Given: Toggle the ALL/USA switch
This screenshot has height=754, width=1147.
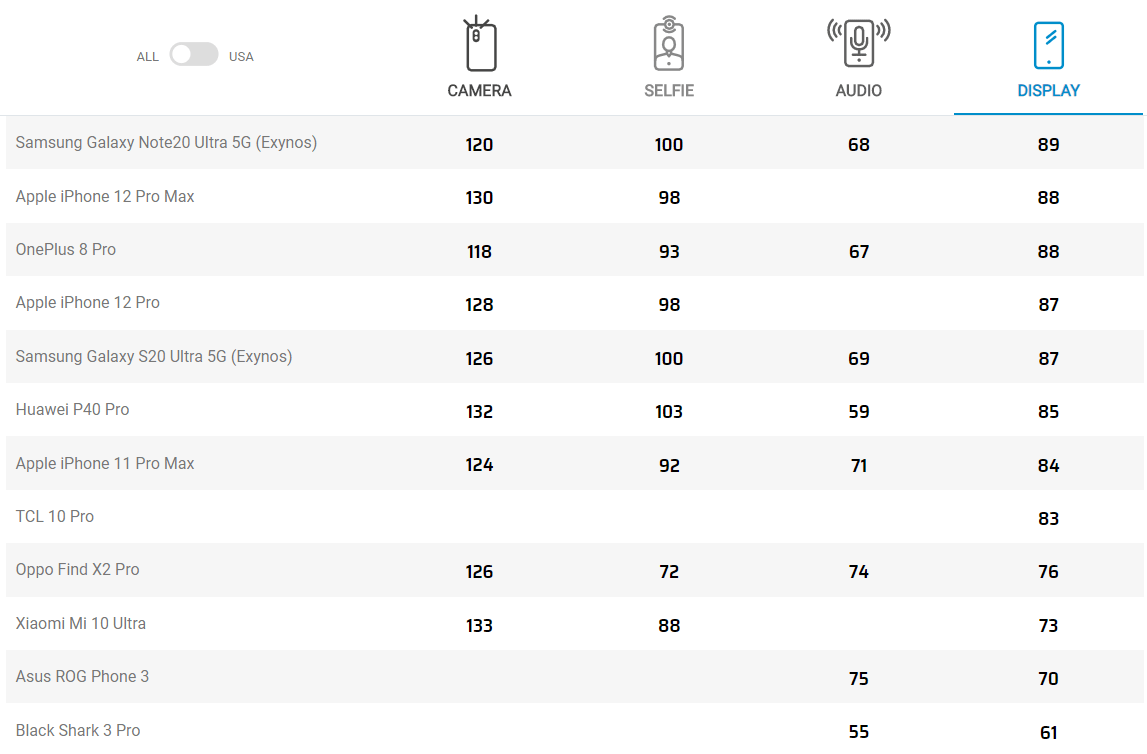Looking at the screenshot, I should [x=194, y=55].
